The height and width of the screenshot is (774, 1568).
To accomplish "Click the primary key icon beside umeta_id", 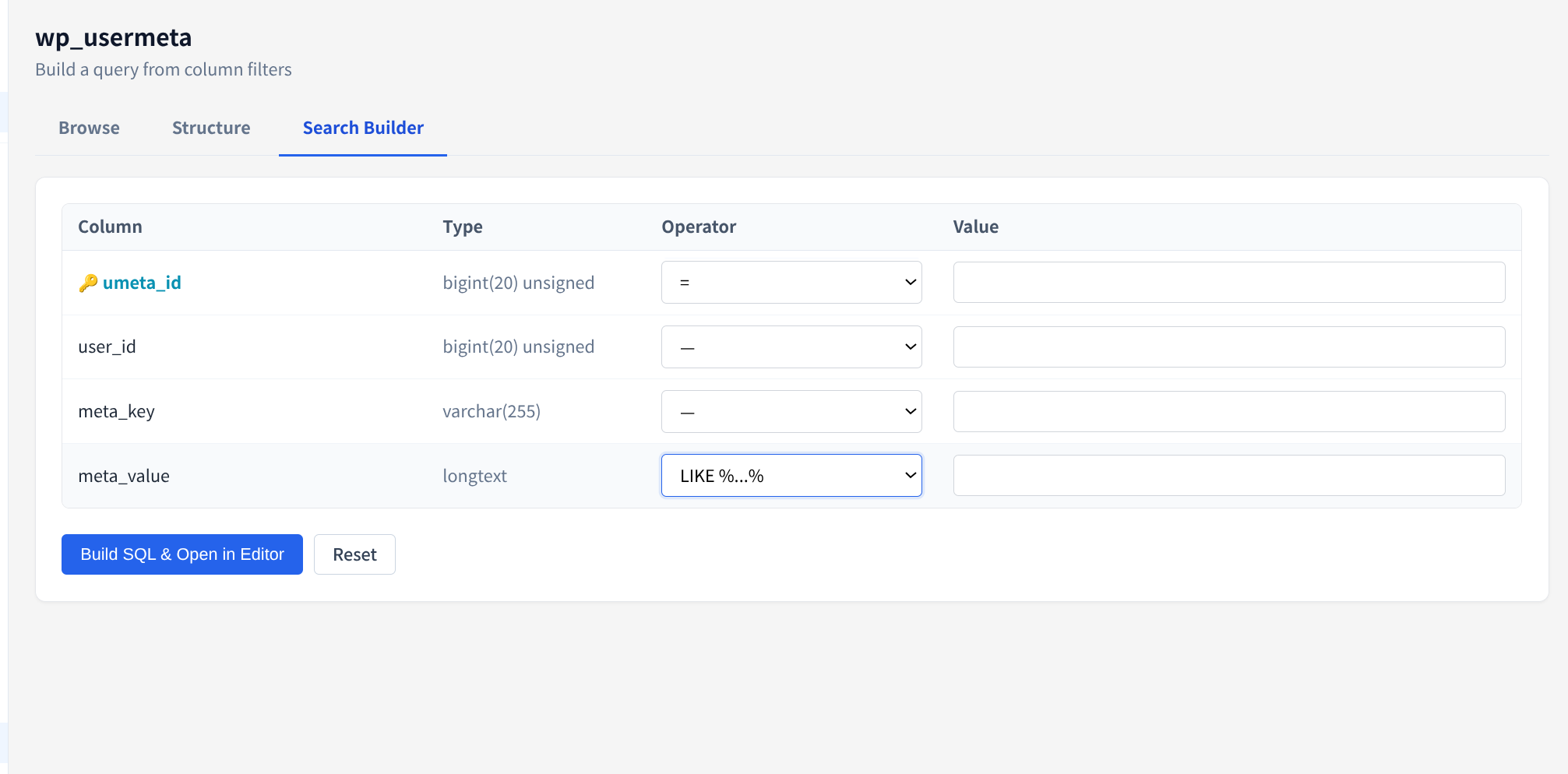I will click(88, 282).
